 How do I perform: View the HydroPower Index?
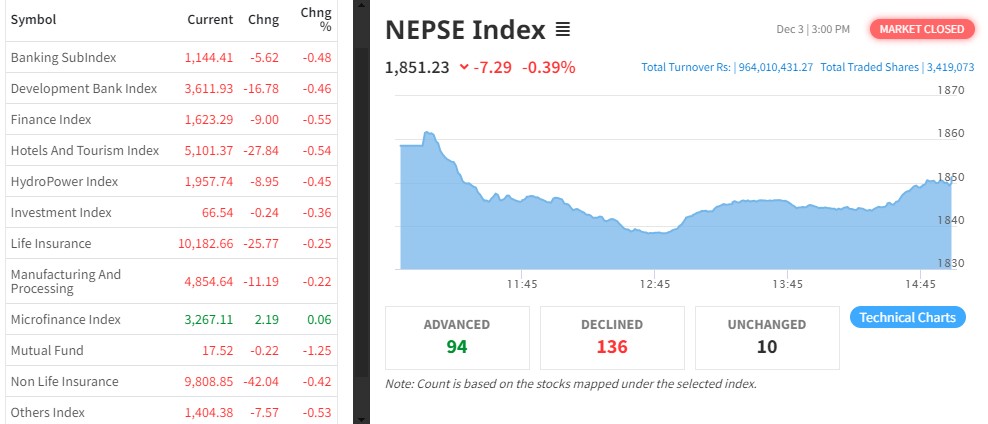click(x=64, y=181)
